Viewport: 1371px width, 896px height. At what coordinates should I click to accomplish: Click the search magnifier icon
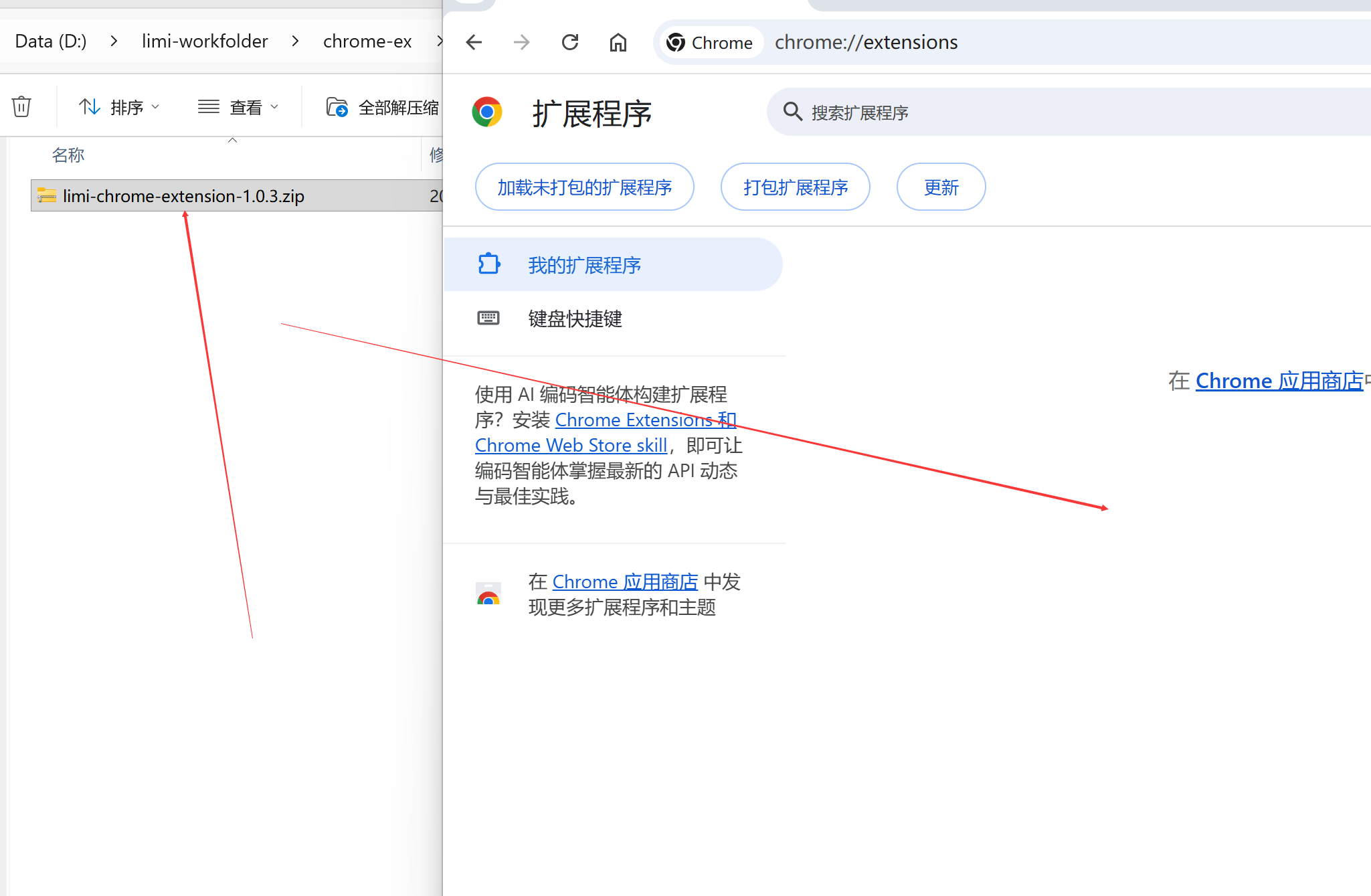point(792,111)
